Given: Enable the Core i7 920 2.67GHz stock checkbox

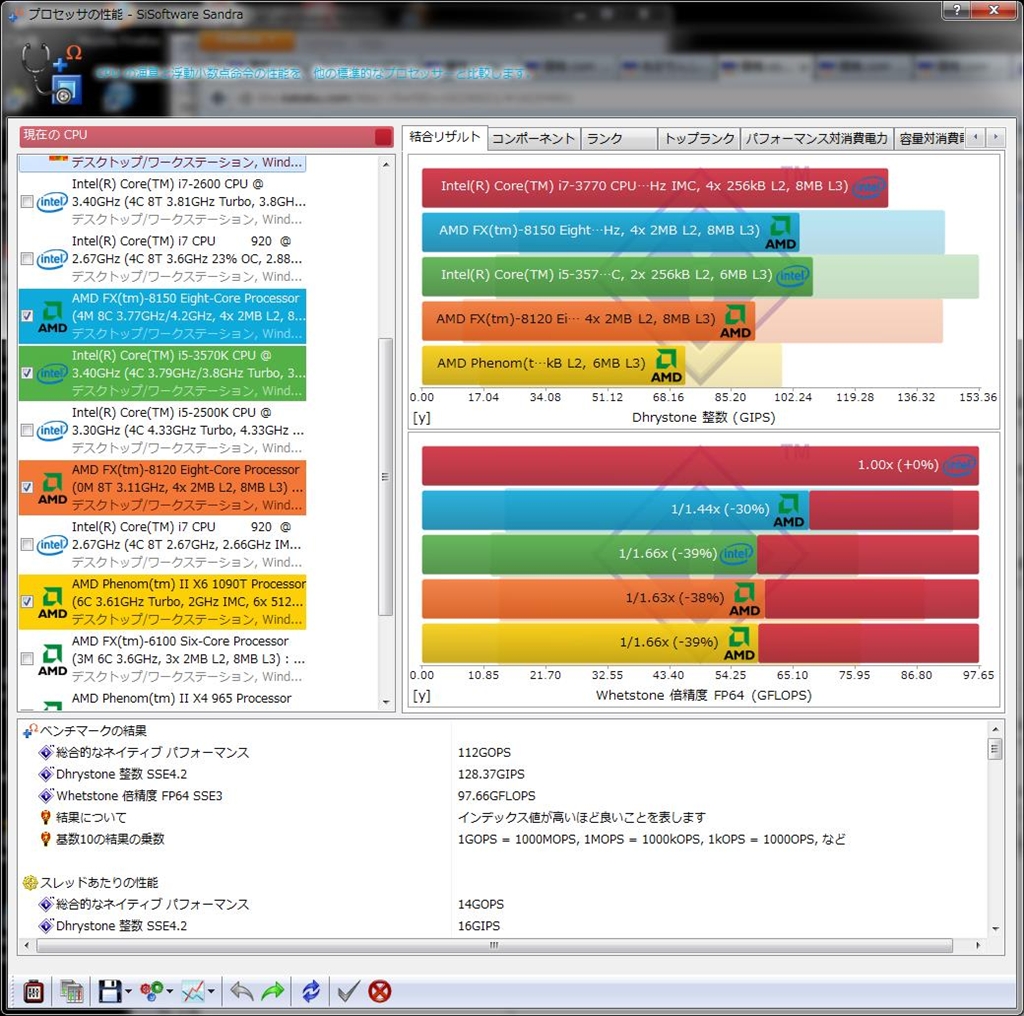Looking at the screenshot, I should (x=27, y=545).
